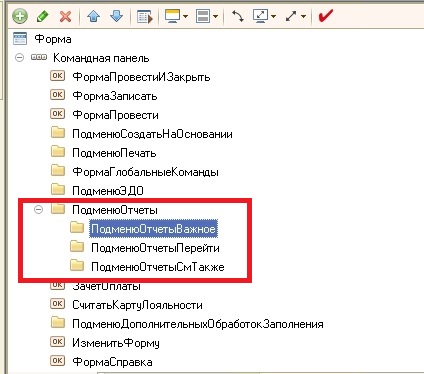Select the ФормаПровестиИЗакрыть button item
Screen dimensions: 424x374
pos(141,77)
